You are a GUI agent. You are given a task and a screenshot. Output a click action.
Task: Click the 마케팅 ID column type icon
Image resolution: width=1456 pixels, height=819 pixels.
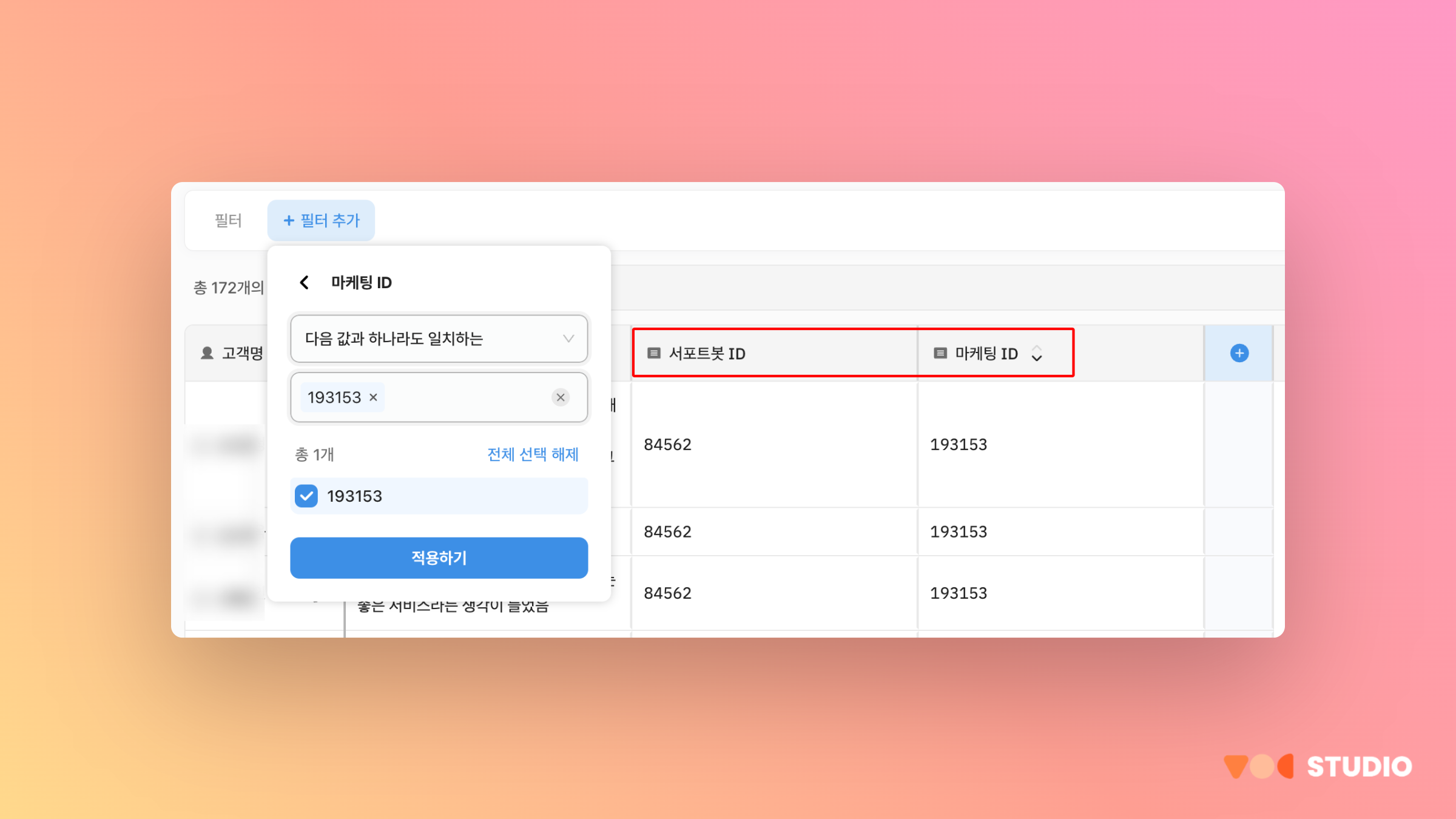point(940,353)
